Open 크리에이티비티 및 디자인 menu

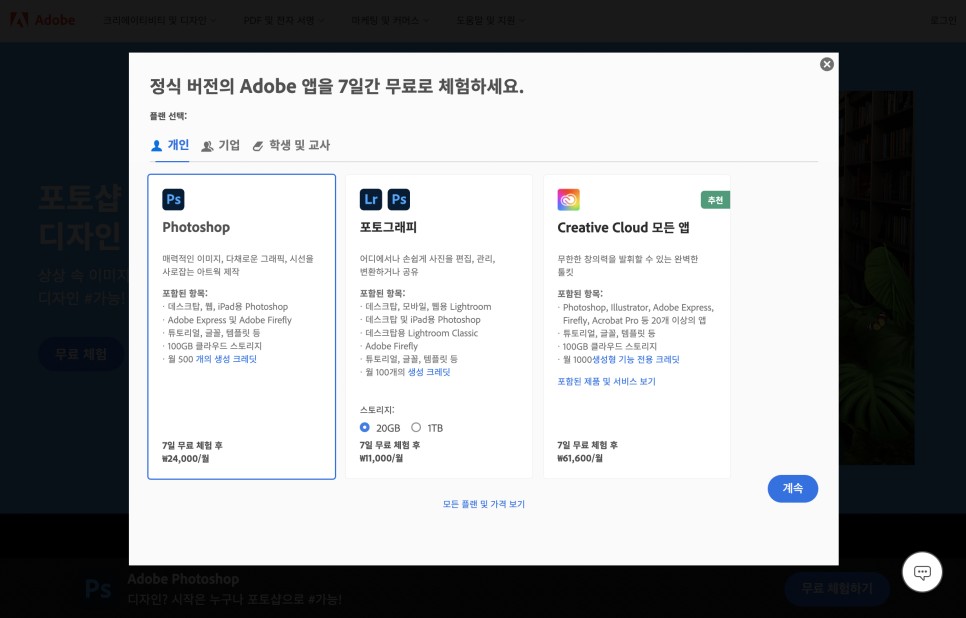point(159,20)
